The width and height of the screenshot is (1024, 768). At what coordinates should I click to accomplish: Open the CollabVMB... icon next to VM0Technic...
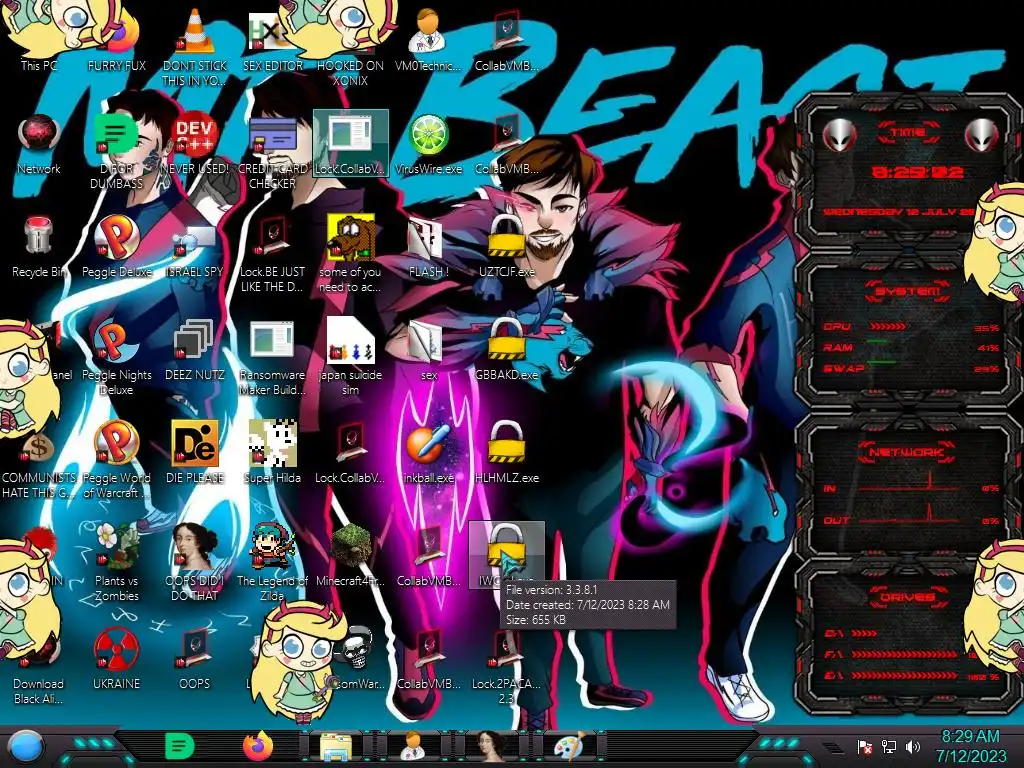pos(506,40)
